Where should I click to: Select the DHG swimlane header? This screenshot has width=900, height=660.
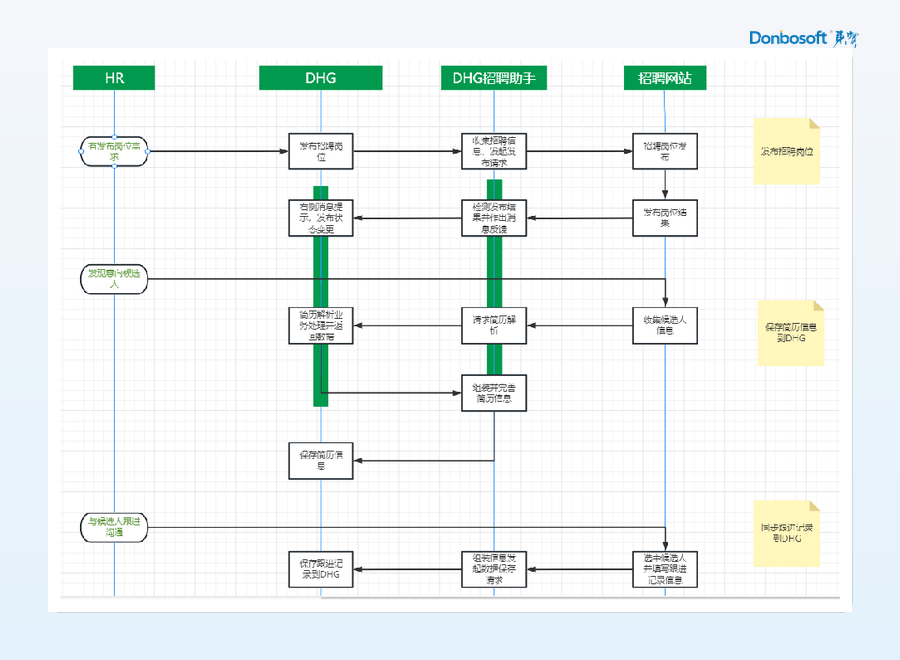click(320, 78)
